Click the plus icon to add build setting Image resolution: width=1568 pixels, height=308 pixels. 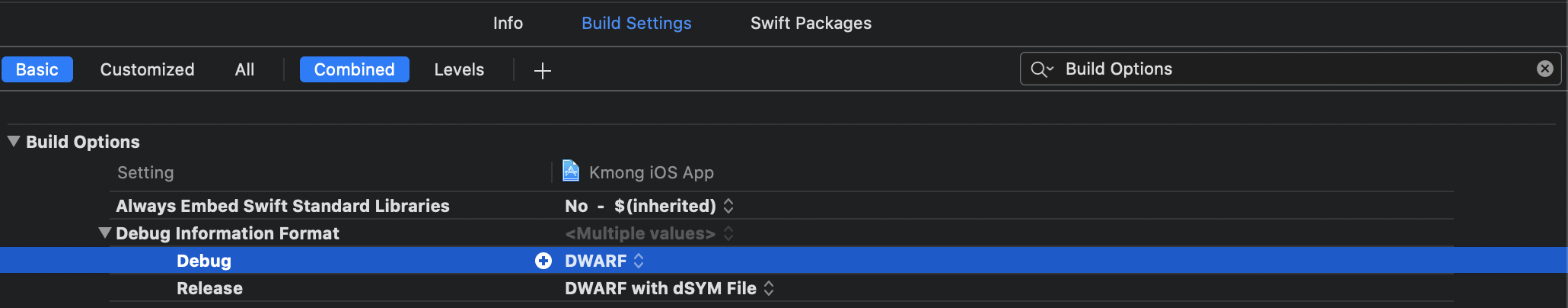(x=542, y=71)
